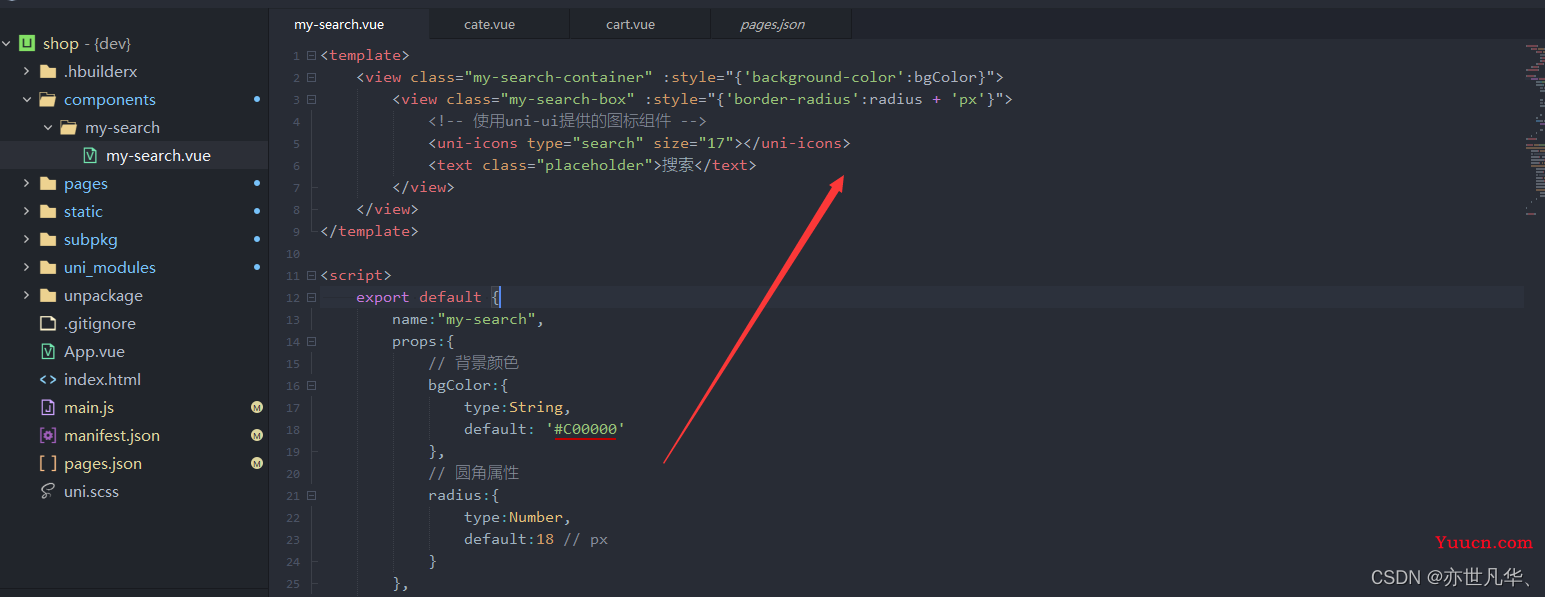This screenshot has width=1545, height=597.
Task: Open the cate.vue editor tab
Action: point(489,24)
